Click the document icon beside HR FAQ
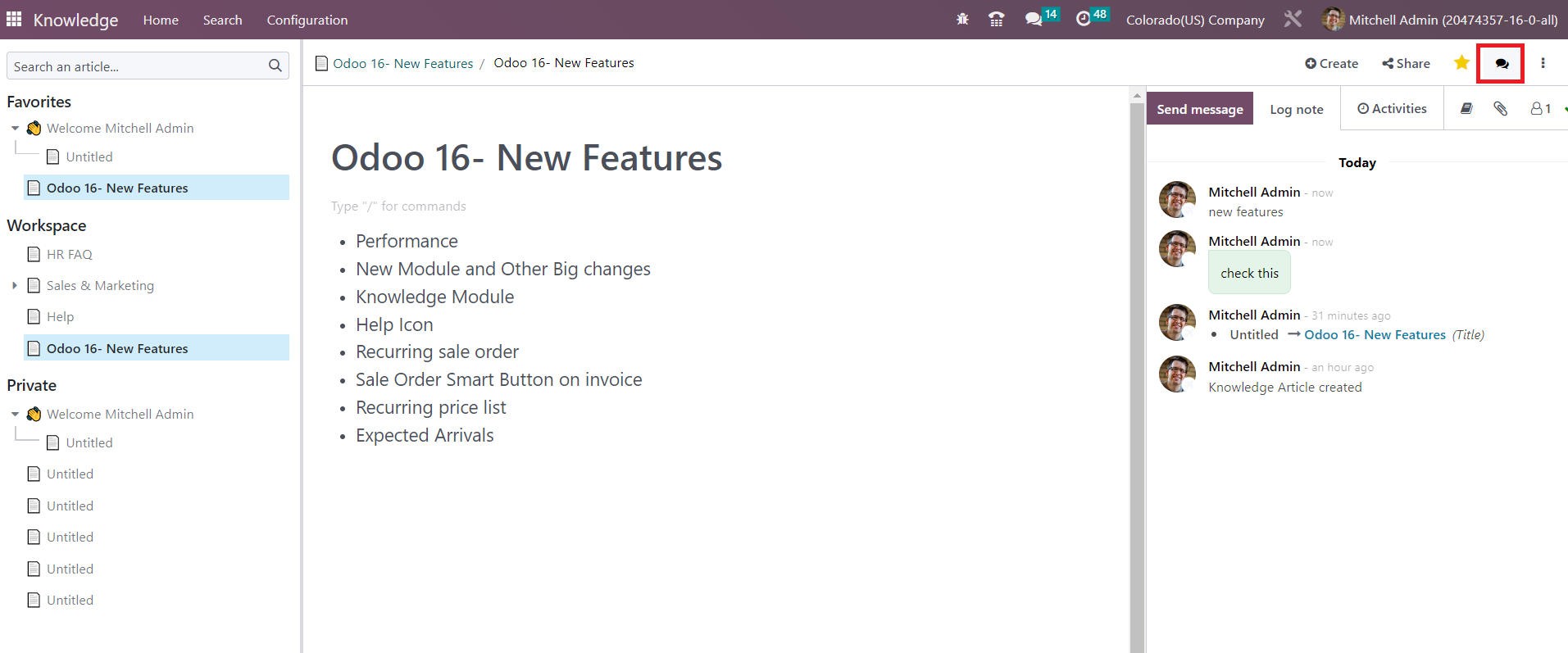 (34, 254)
